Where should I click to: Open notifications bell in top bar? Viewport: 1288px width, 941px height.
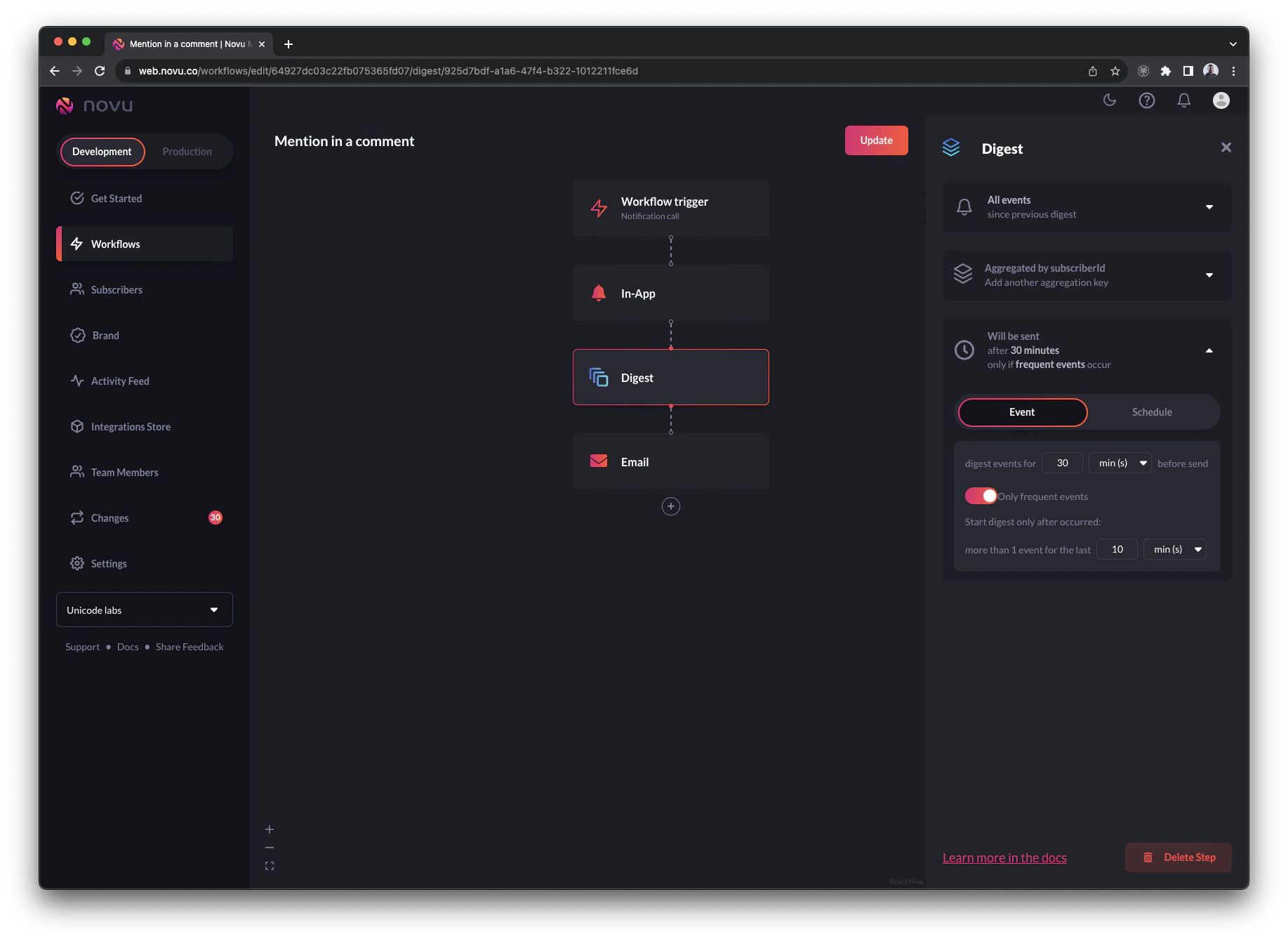(x=1184, y=100)
